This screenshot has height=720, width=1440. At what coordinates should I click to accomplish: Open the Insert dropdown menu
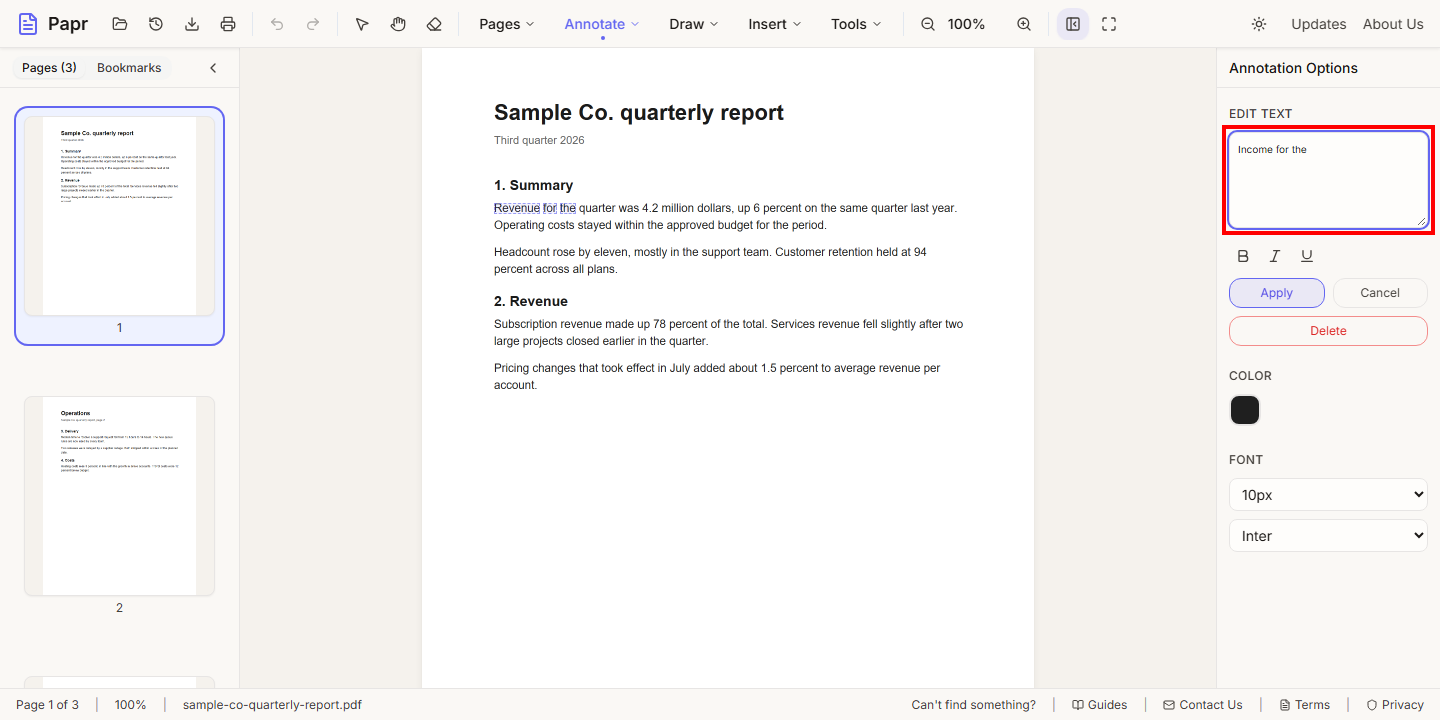(x=775, y=24)
